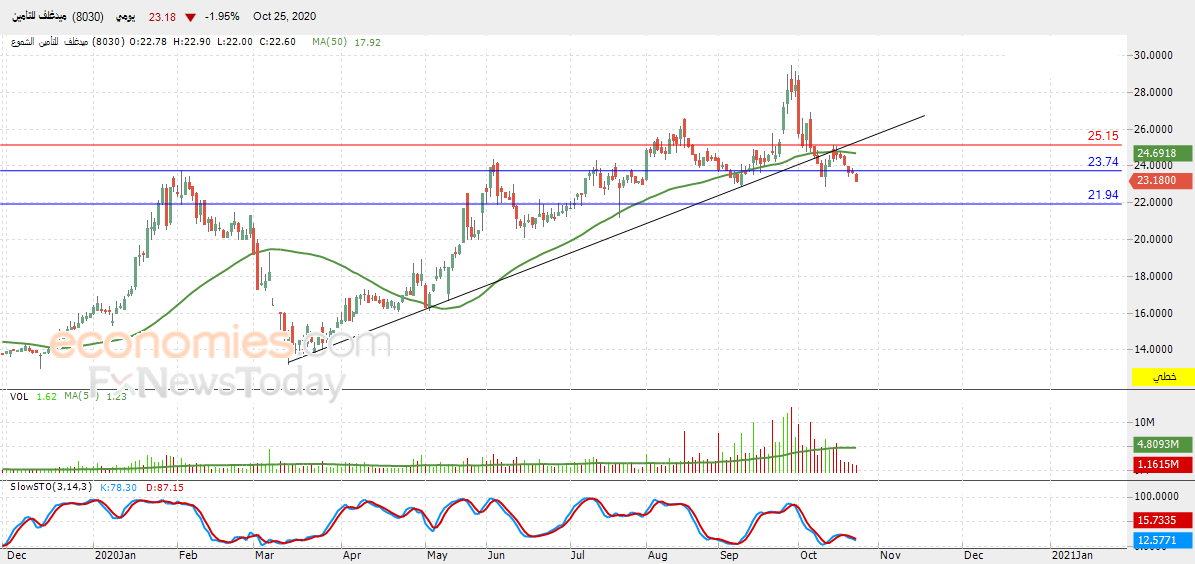Select the blue 23.74 level label
Image resolution: width=1195 pixels, height=564 pixels.
pos(1103,162)
